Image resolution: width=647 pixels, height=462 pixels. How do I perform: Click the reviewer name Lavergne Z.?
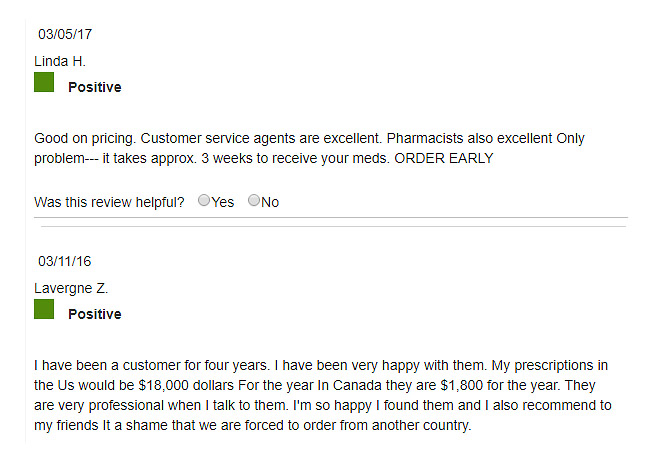71,288
